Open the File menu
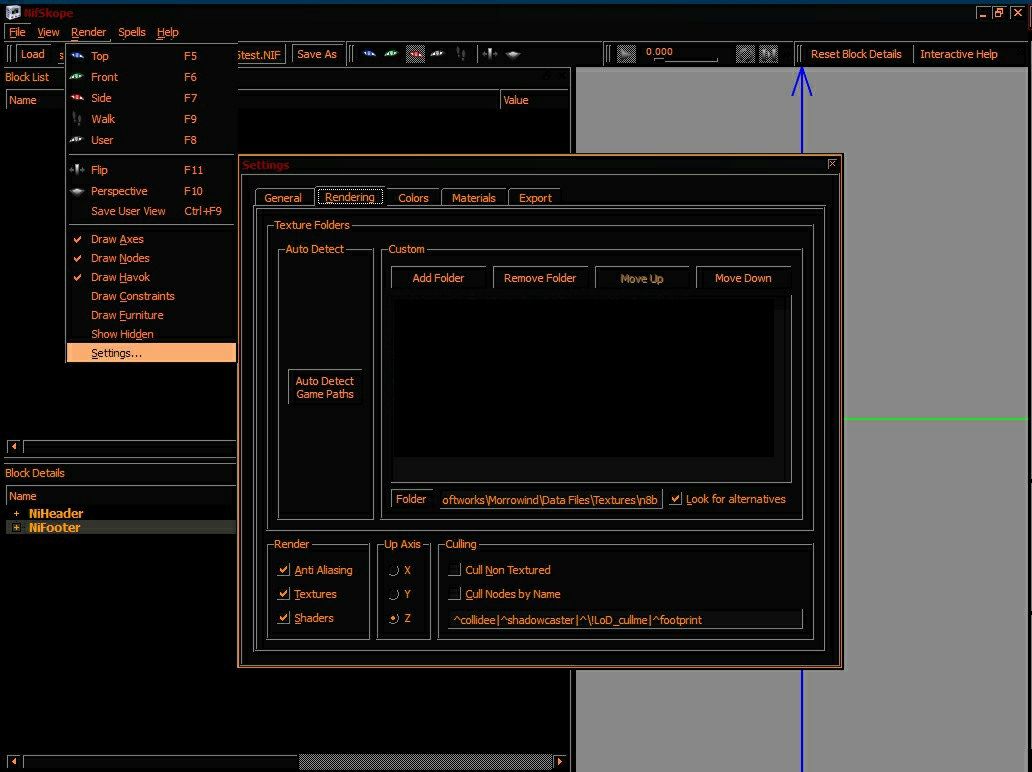Viewport: 1032px width, 772px height. point(17,32)
